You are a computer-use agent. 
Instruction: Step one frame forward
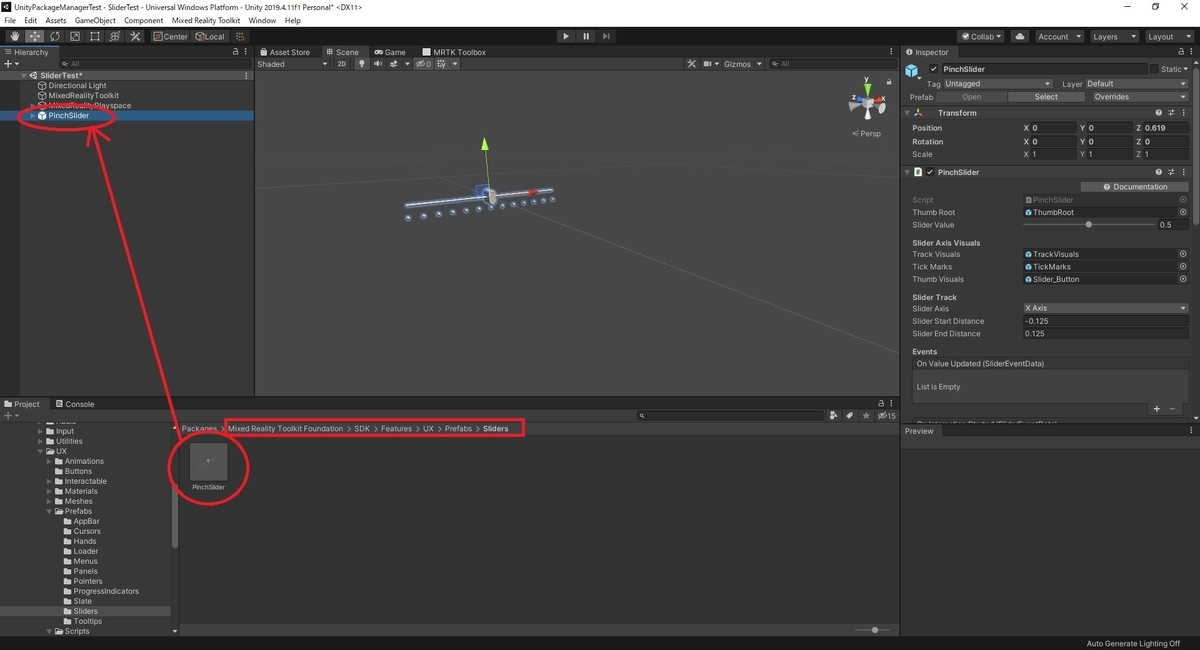(x=607, y=37)
